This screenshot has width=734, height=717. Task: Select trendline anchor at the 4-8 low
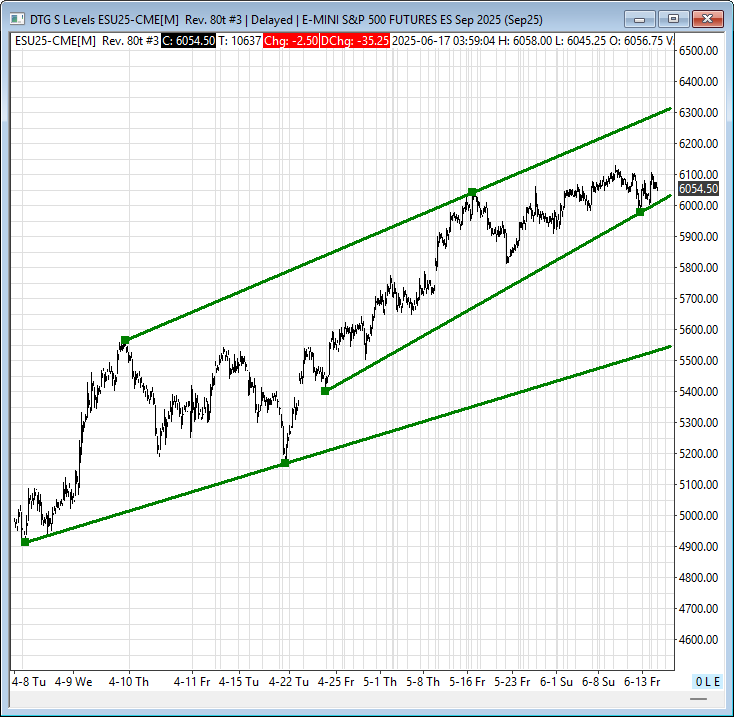(25, 542)
